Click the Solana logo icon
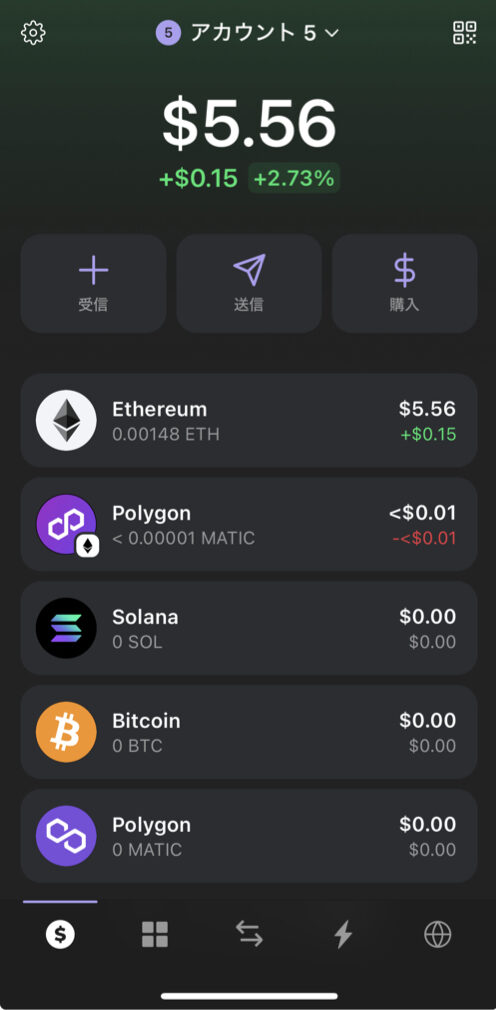496x1010 pixels. coord(66,628)
